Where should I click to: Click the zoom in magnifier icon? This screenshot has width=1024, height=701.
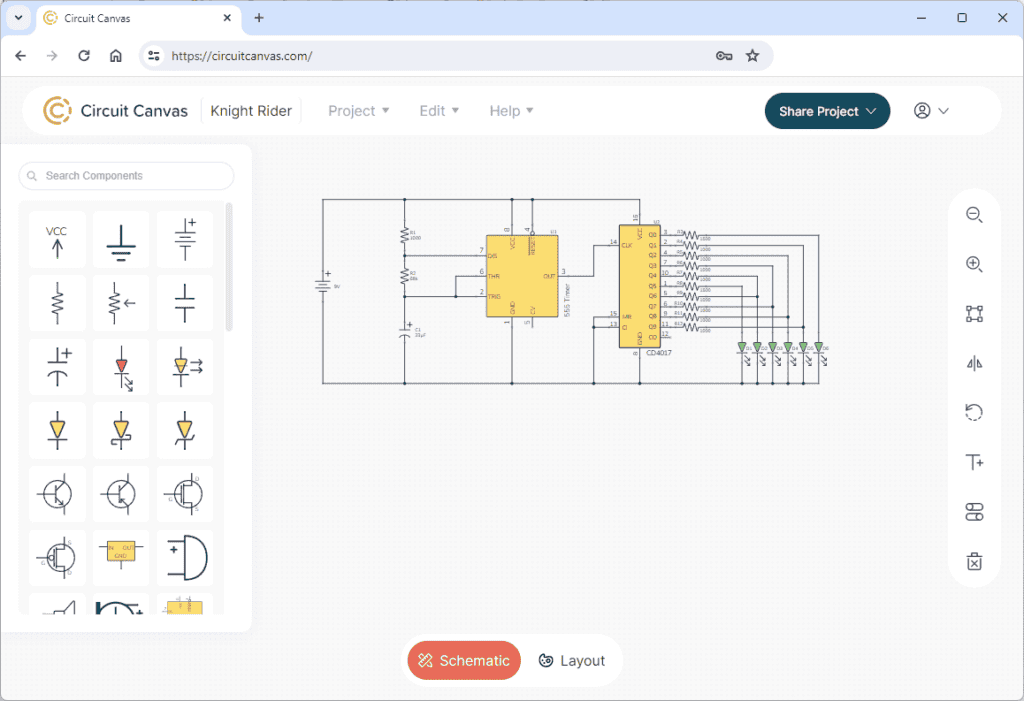974,264
